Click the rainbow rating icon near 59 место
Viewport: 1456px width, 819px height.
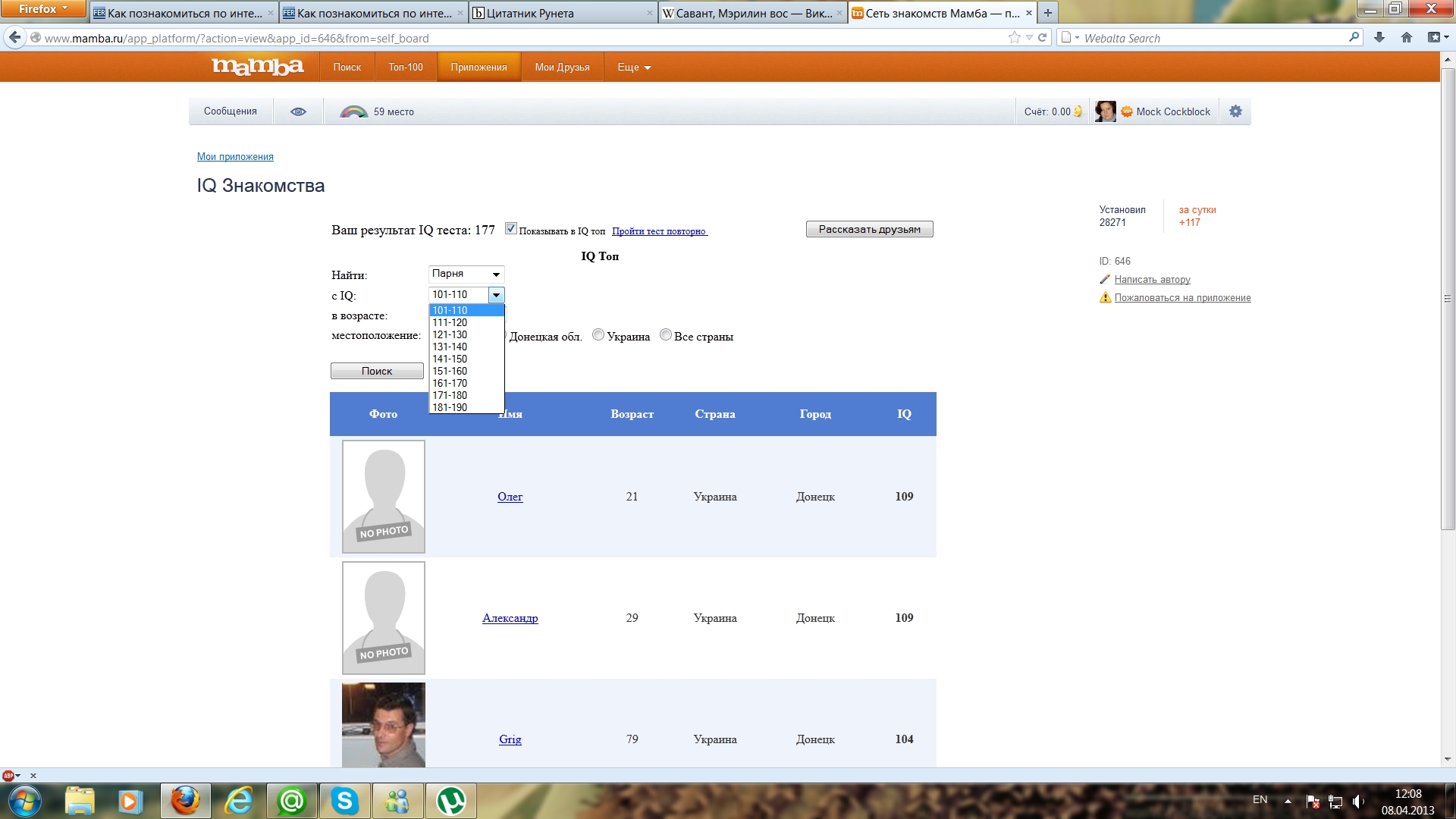[x=353, y=111]
